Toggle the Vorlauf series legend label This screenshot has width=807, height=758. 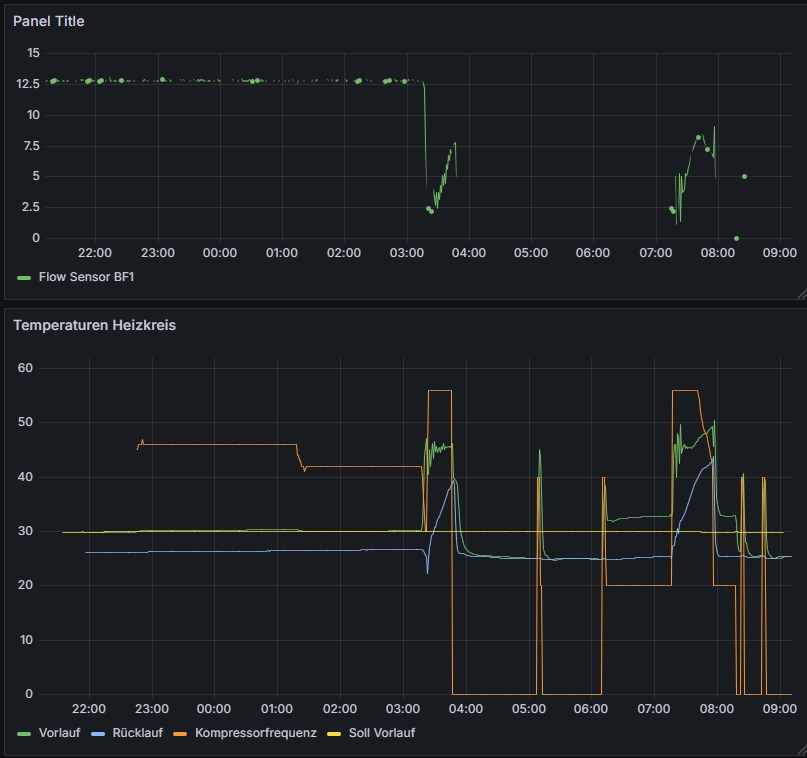coord(60,733)
